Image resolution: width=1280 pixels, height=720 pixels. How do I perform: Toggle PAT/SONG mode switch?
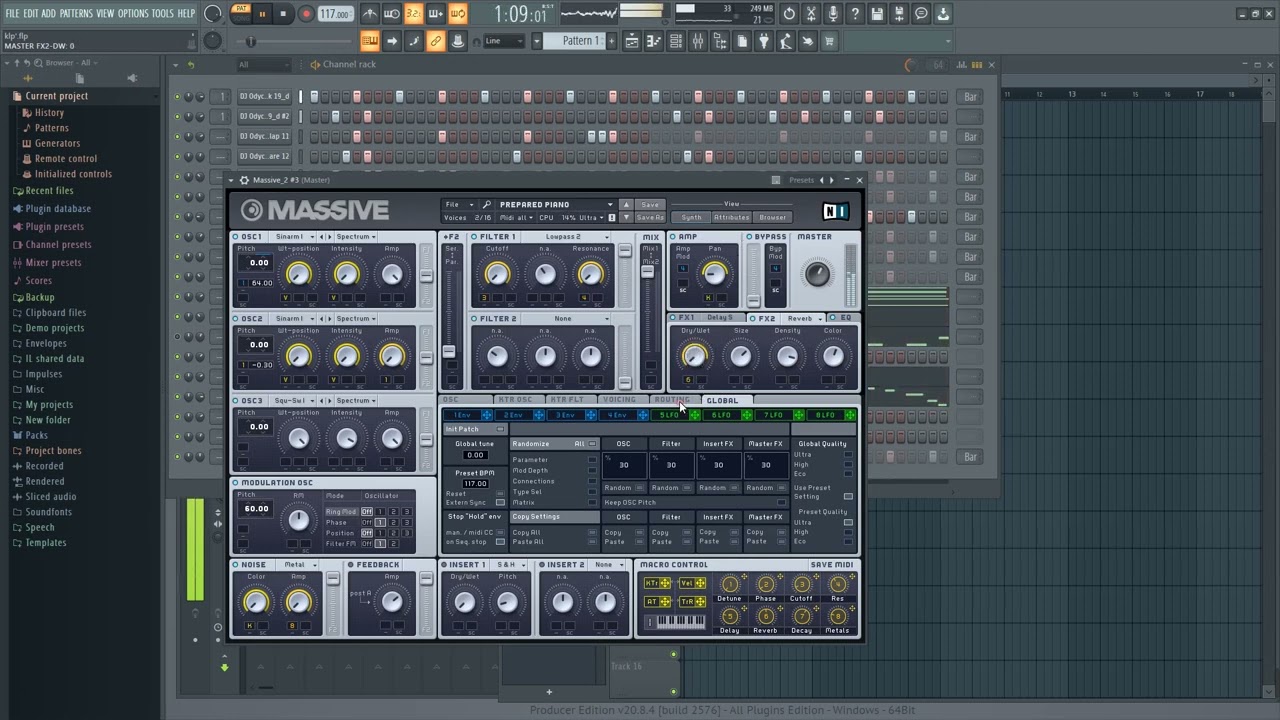(241, 13)
